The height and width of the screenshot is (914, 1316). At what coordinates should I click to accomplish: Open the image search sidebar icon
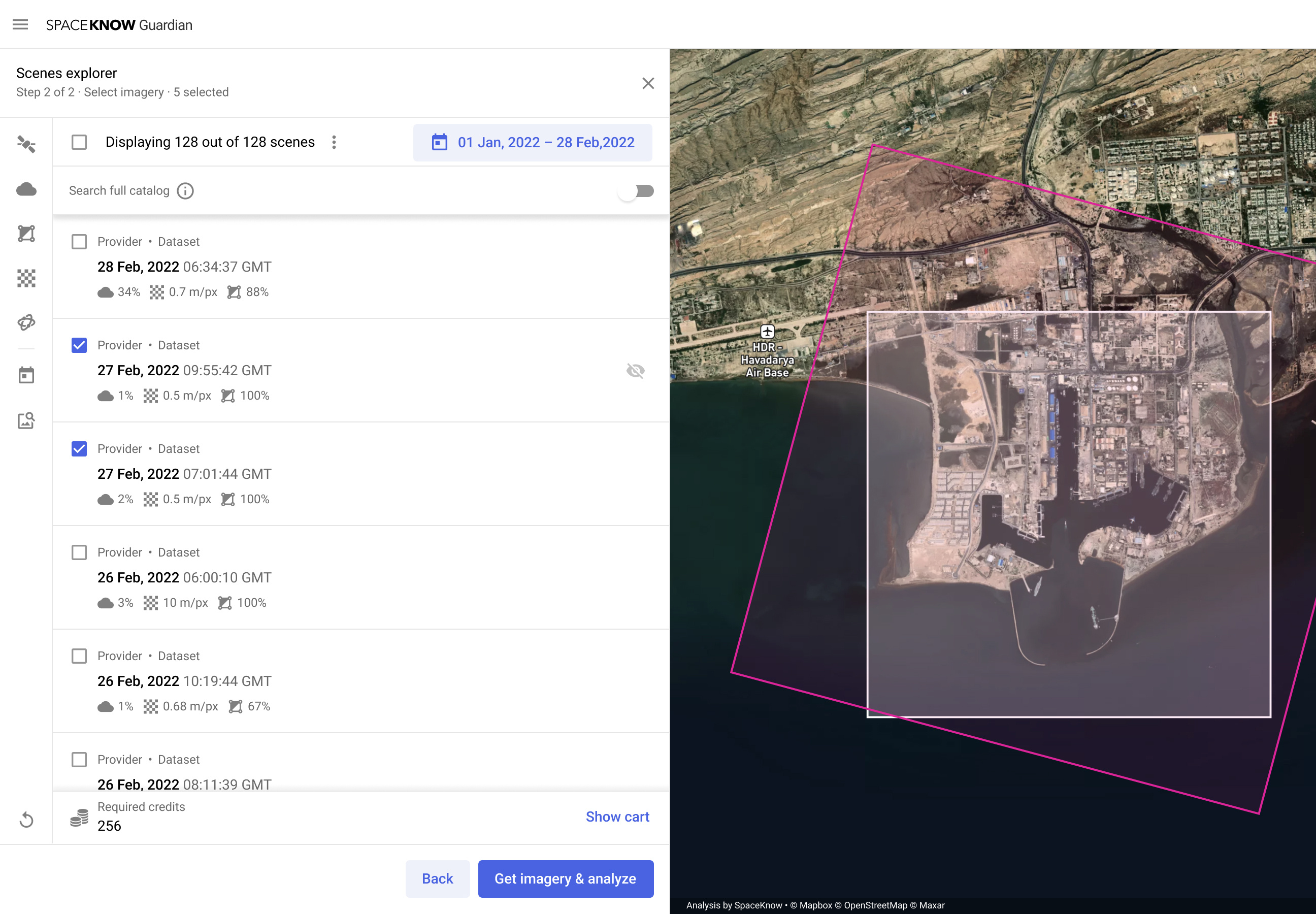(x=26, y=420)
